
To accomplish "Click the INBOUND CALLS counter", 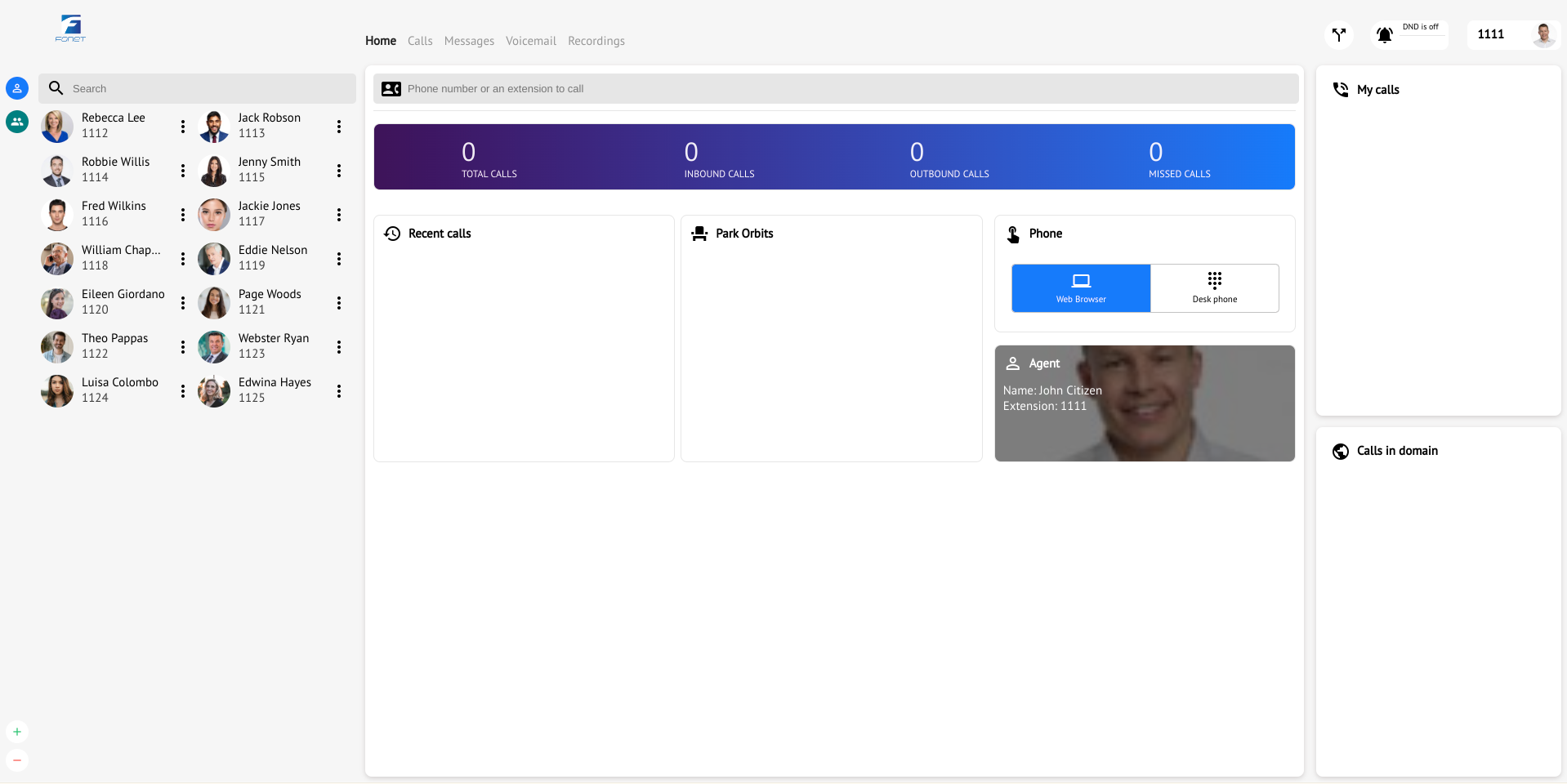I will 719,159.
